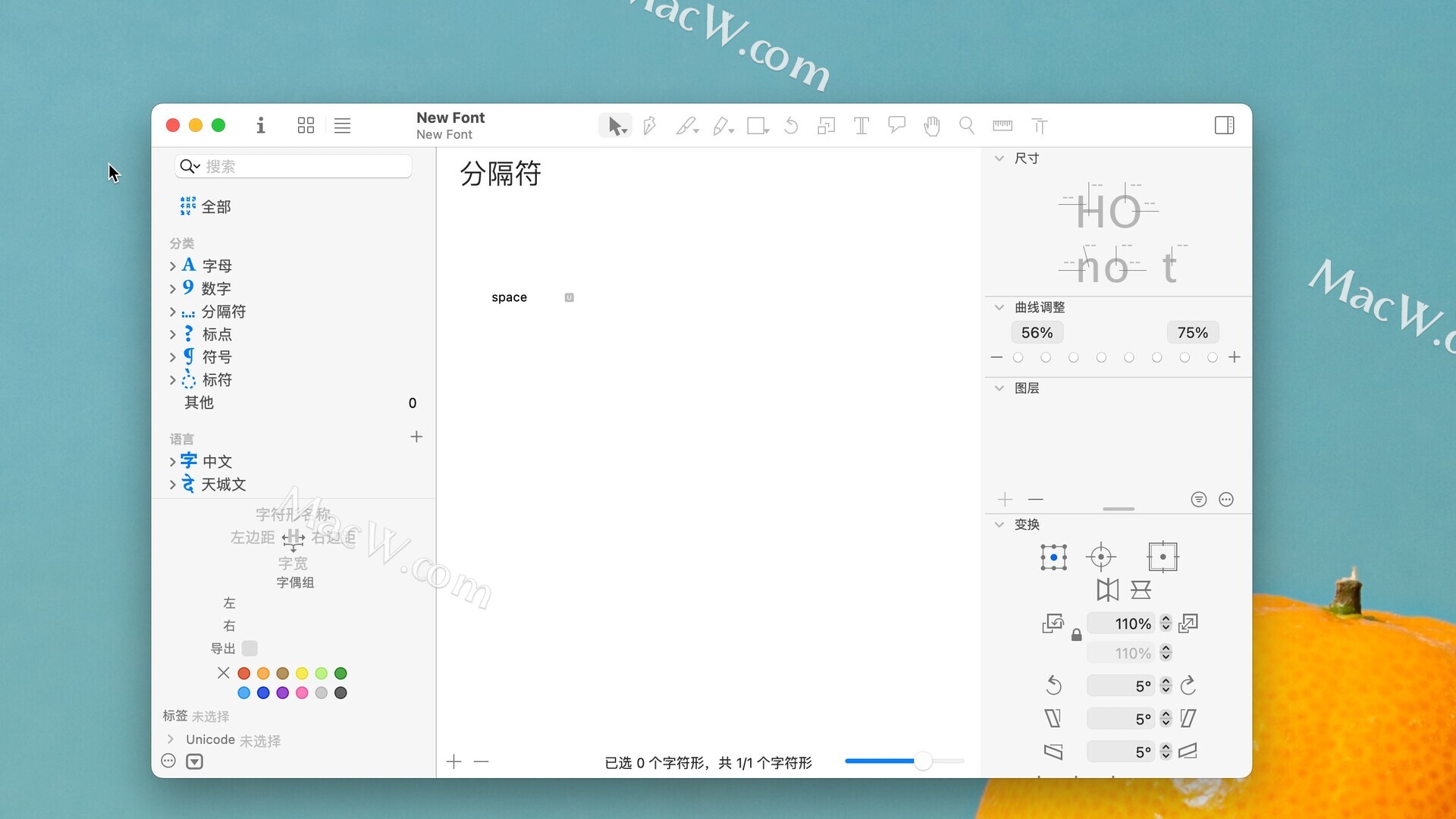Click the 搜索 search field
This screenshot has width=1456, height=819.
[x=293, y=166]
